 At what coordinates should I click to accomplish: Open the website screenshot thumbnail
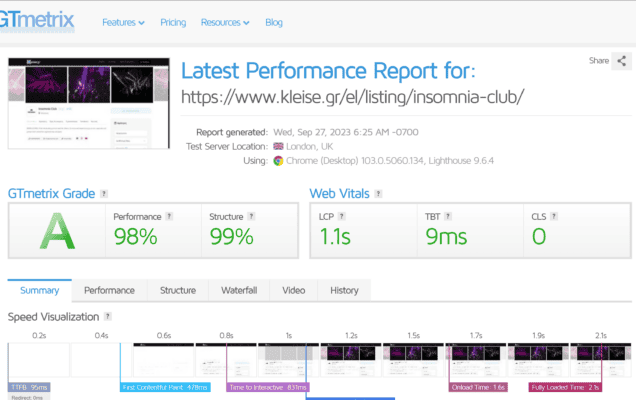[89, 103]
